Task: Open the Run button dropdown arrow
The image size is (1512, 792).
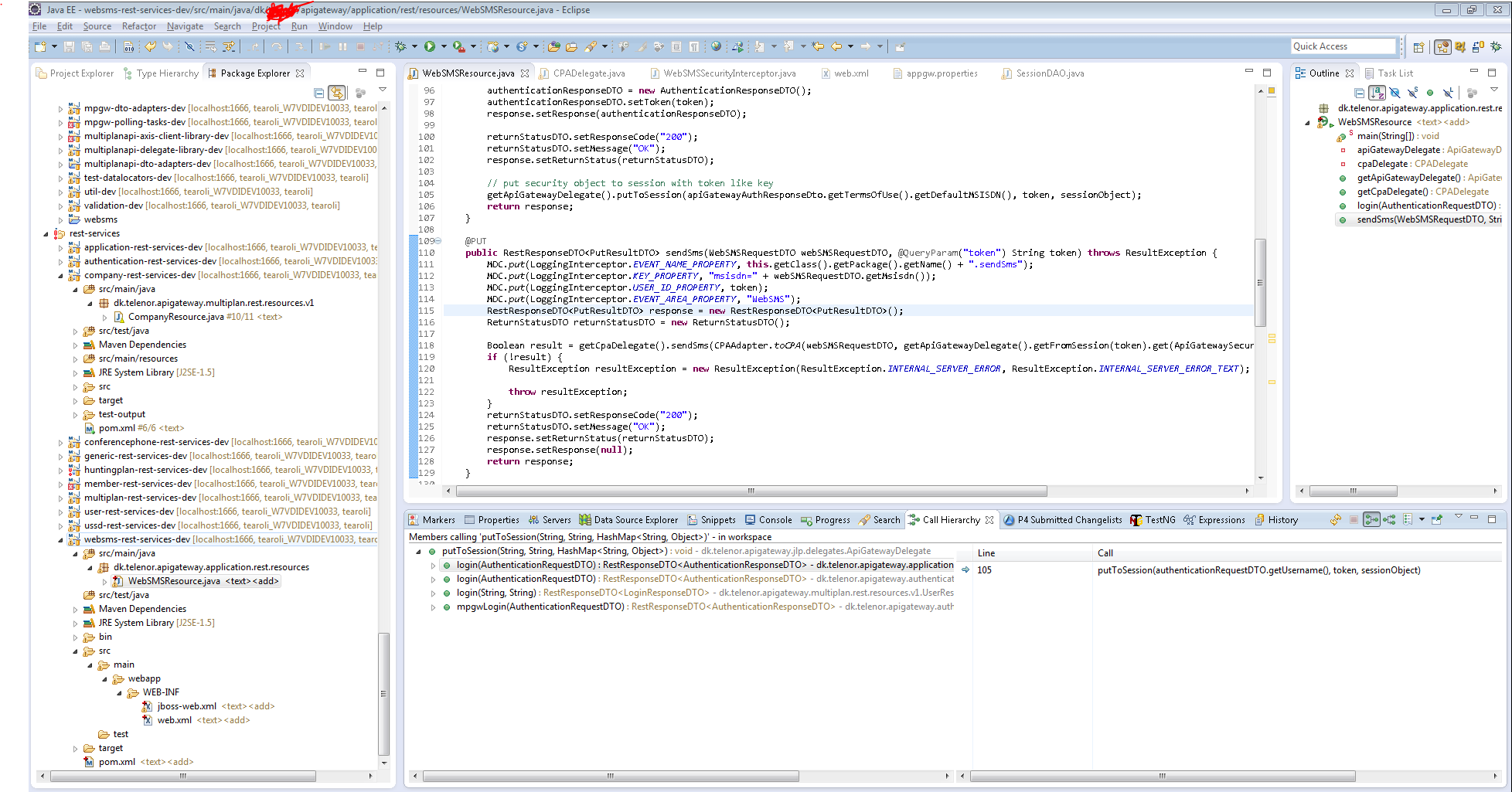Action: click(x=444, y=47)
